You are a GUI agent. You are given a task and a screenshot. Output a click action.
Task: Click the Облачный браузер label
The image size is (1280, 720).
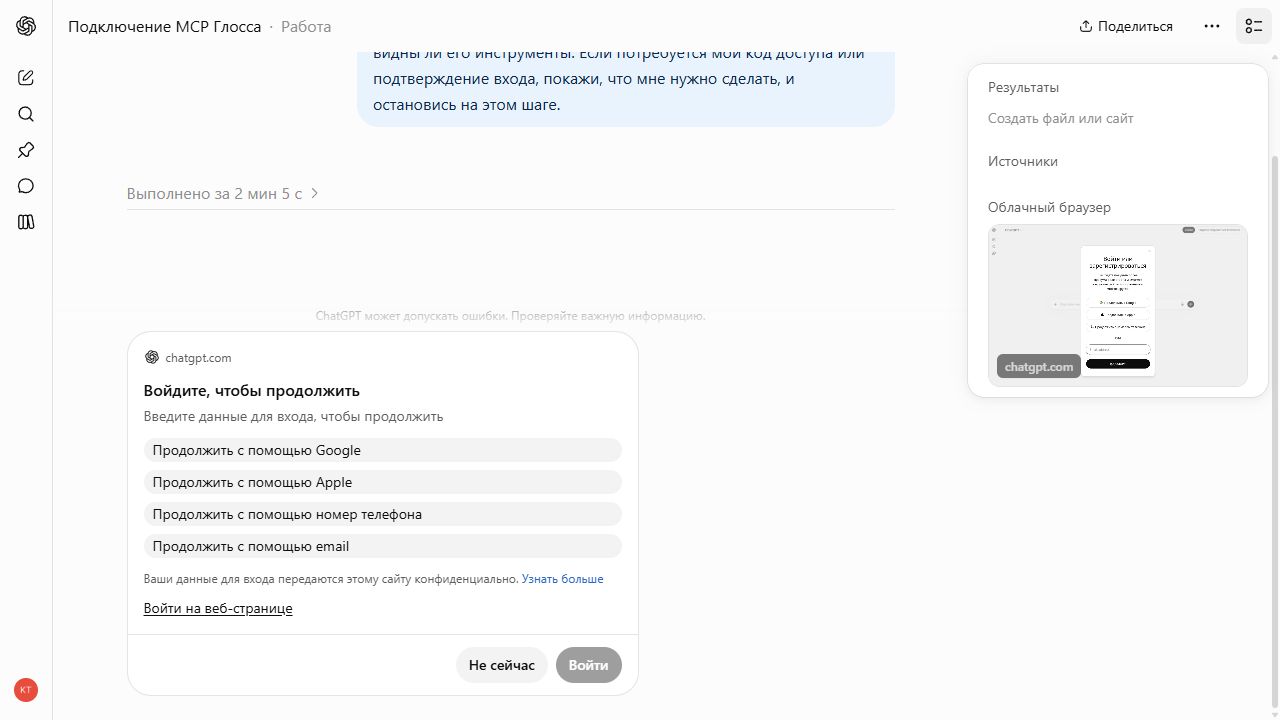pos(1049,207)
